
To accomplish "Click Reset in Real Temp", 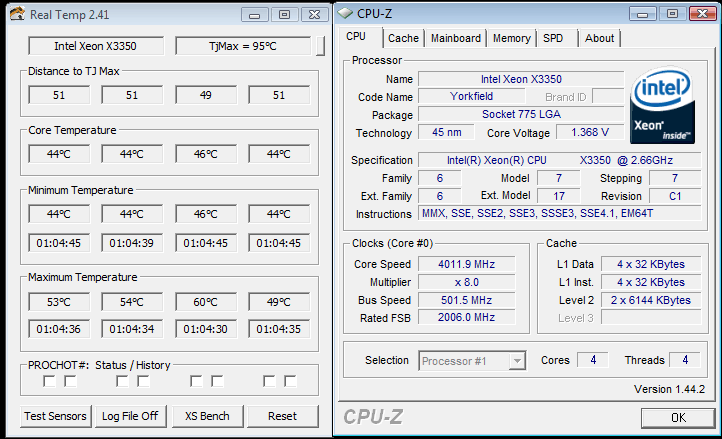I will tap(283, 416).
